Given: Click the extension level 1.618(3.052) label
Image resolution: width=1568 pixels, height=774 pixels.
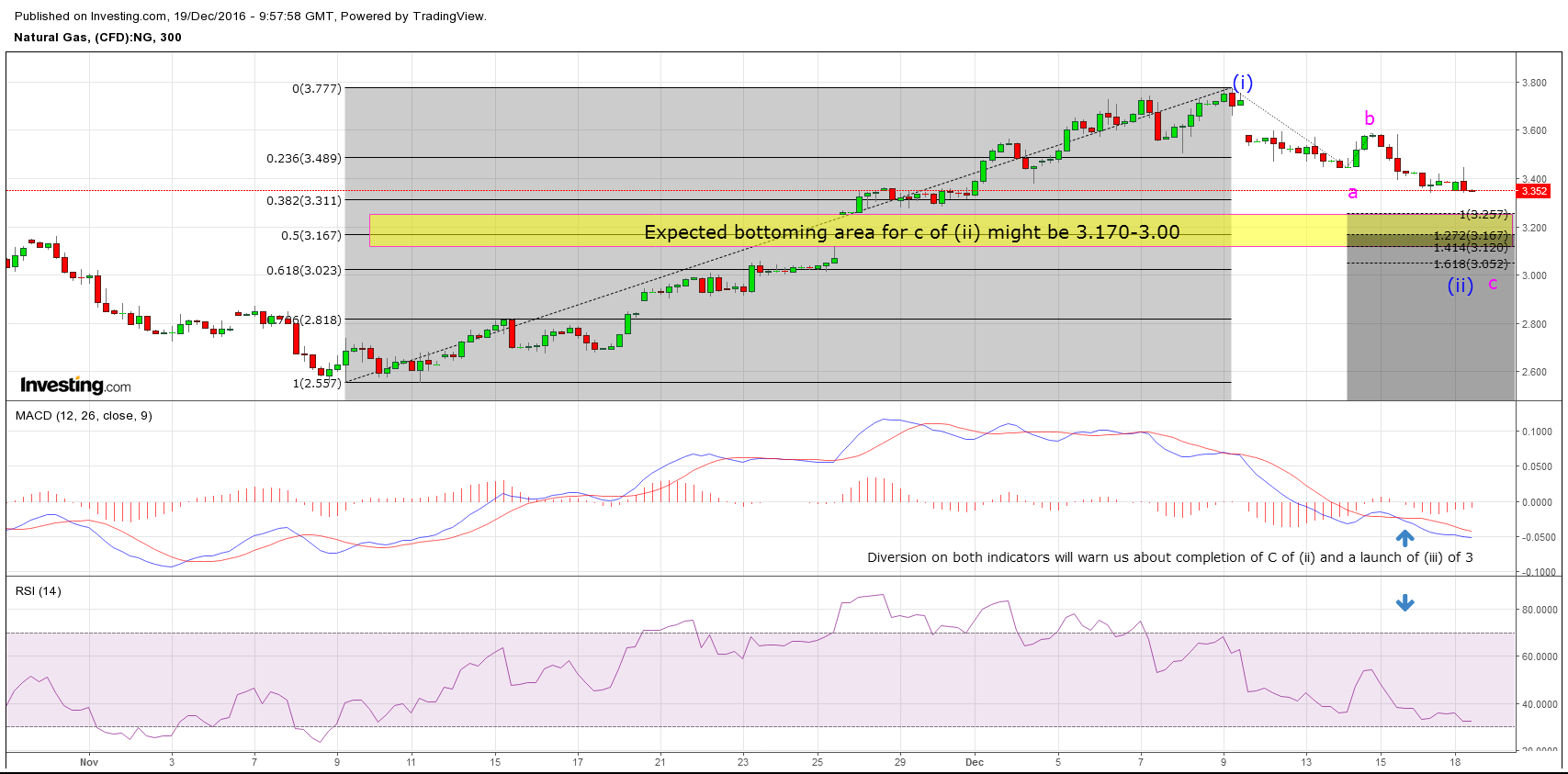Looking at the screenshot, I should (1471, 264).
